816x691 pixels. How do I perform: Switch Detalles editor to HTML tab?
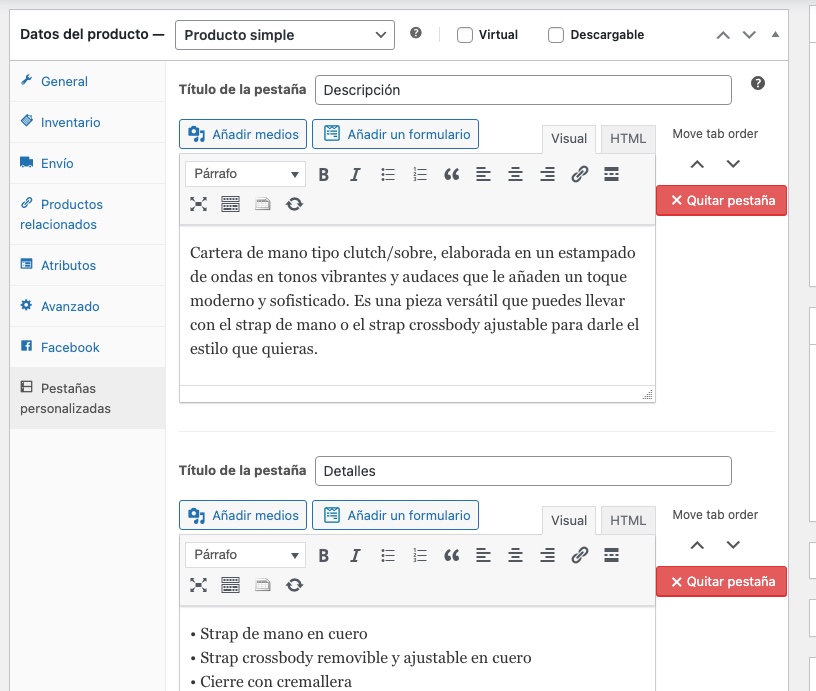coord(628,520)
